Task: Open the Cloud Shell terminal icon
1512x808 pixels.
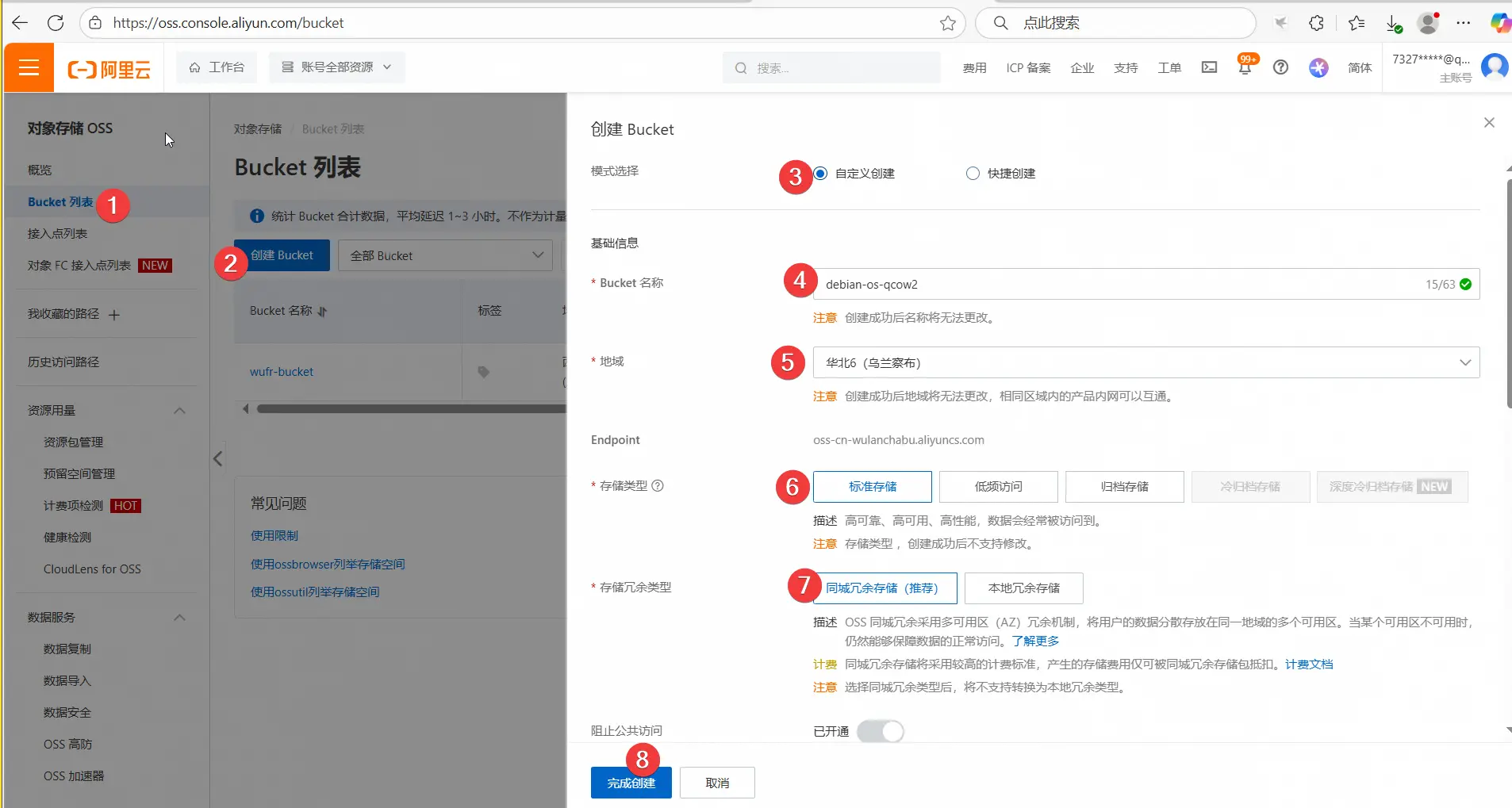Action: coord(1209,68)
